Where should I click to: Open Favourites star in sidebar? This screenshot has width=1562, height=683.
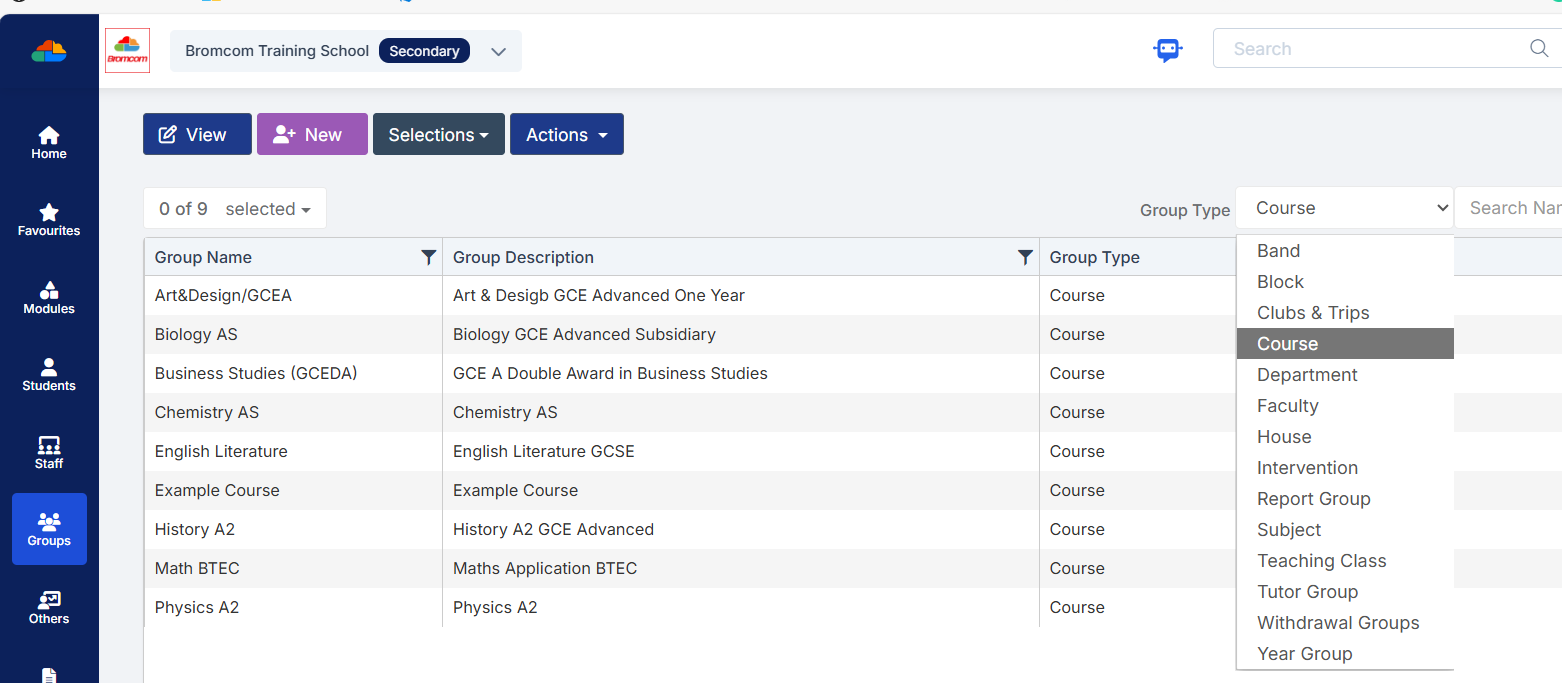click(48, 219)
